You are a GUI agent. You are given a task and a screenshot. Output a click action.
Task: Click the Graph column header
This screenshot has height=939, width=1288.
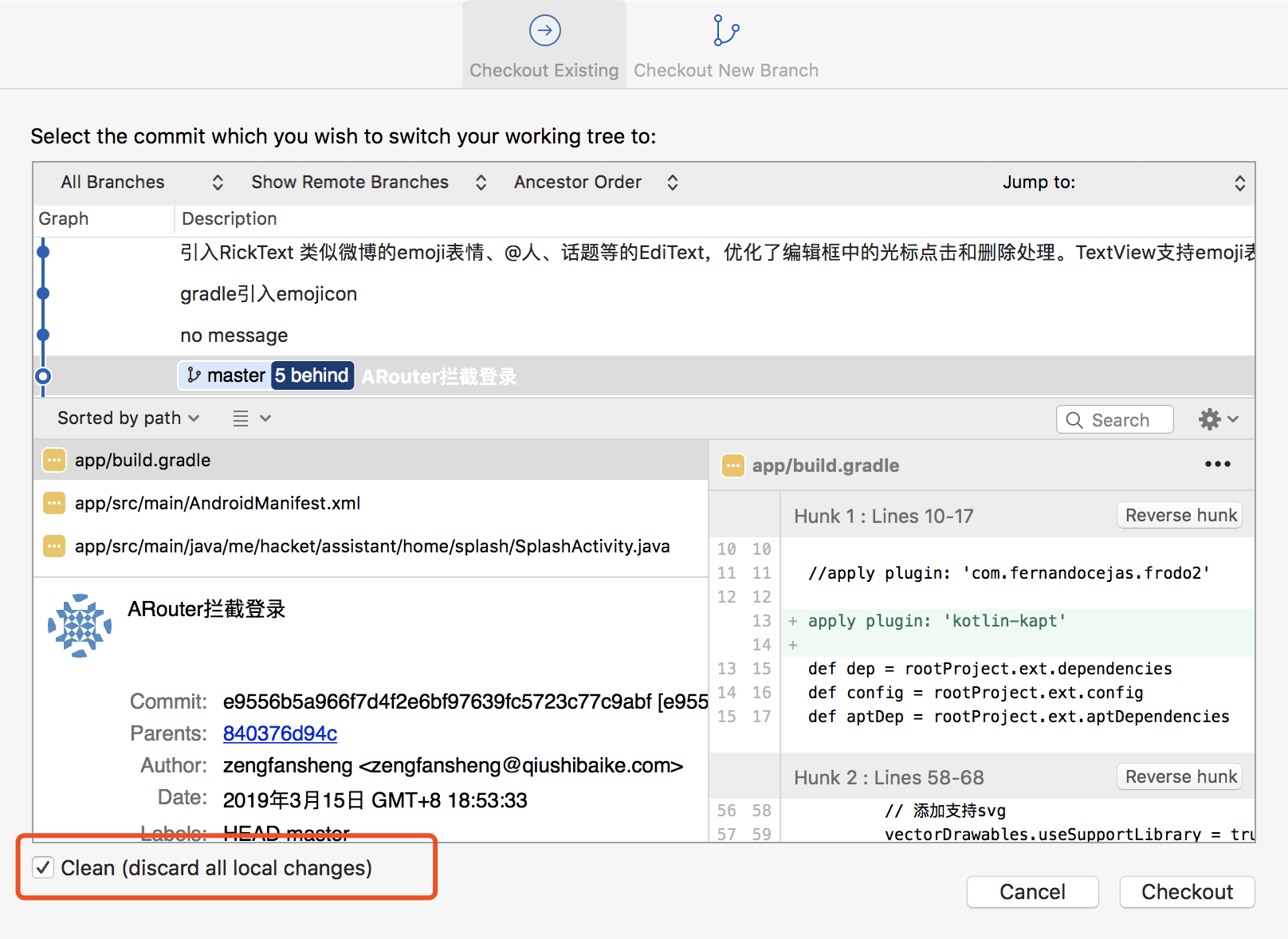64,218
